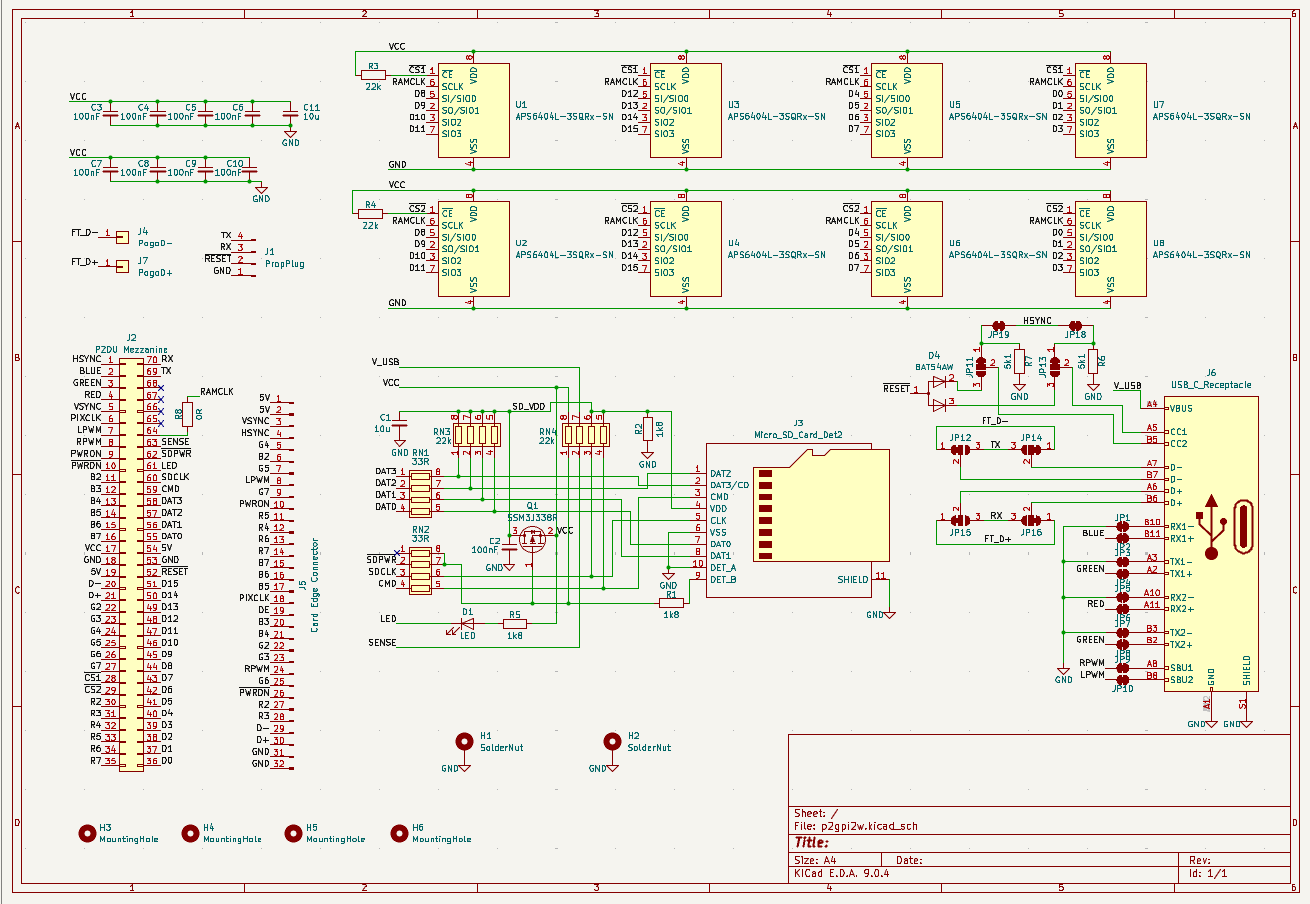Viewport: 1310px width, 904px height.
Task: Click the Micro SD card symbol J3
Action: pyautogui.click(x=788, y=520)
